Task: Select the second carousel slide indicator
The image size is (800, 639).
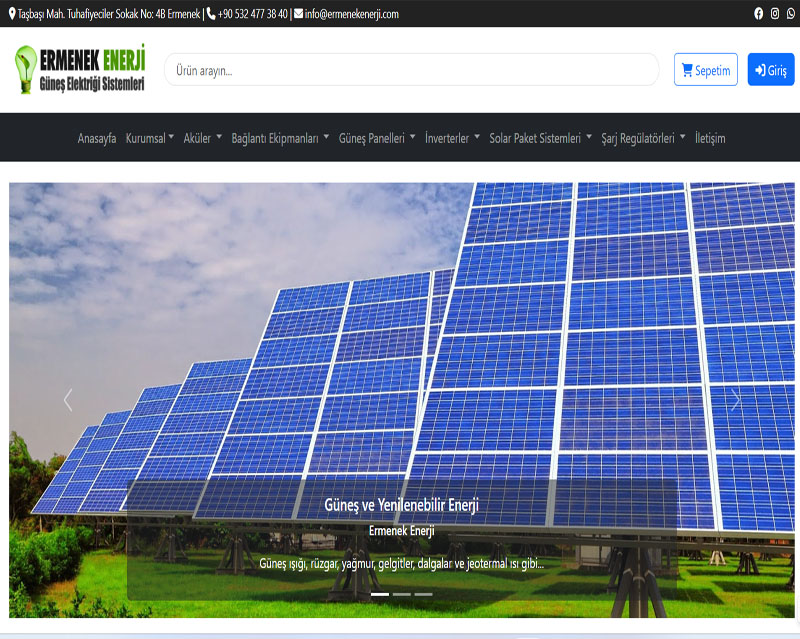Action: tap(401, 594)
